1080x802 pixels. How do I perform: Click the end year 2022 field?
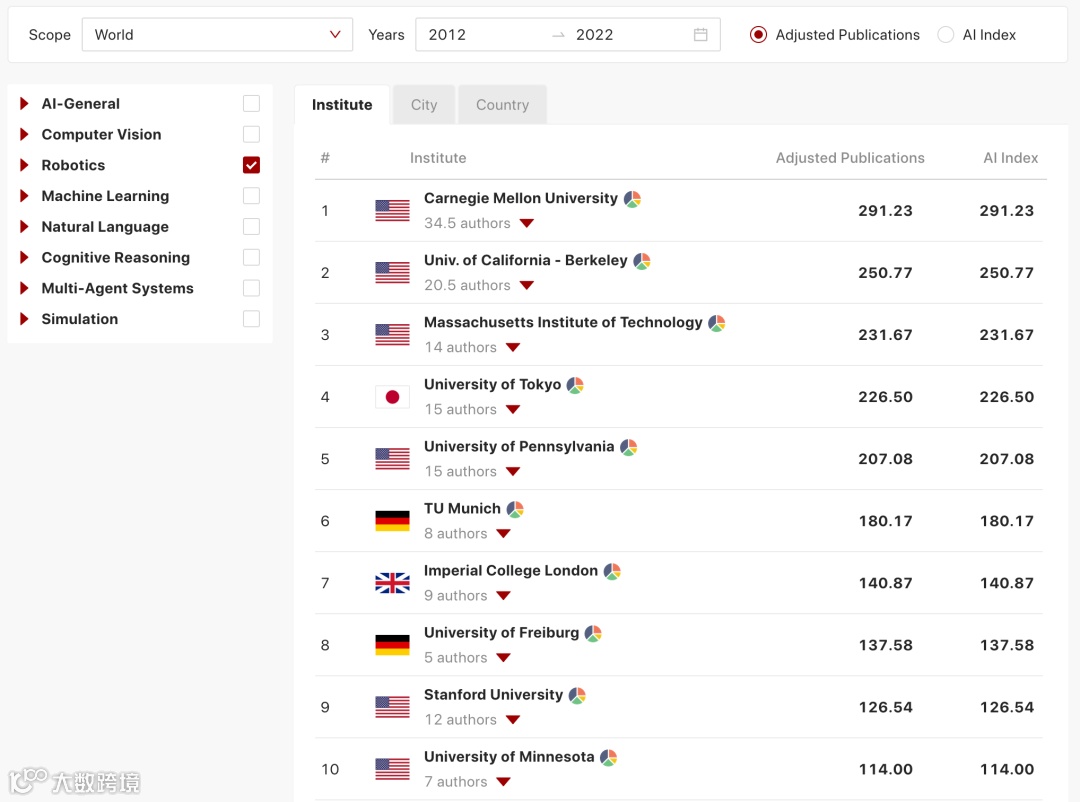pos(594,34)
